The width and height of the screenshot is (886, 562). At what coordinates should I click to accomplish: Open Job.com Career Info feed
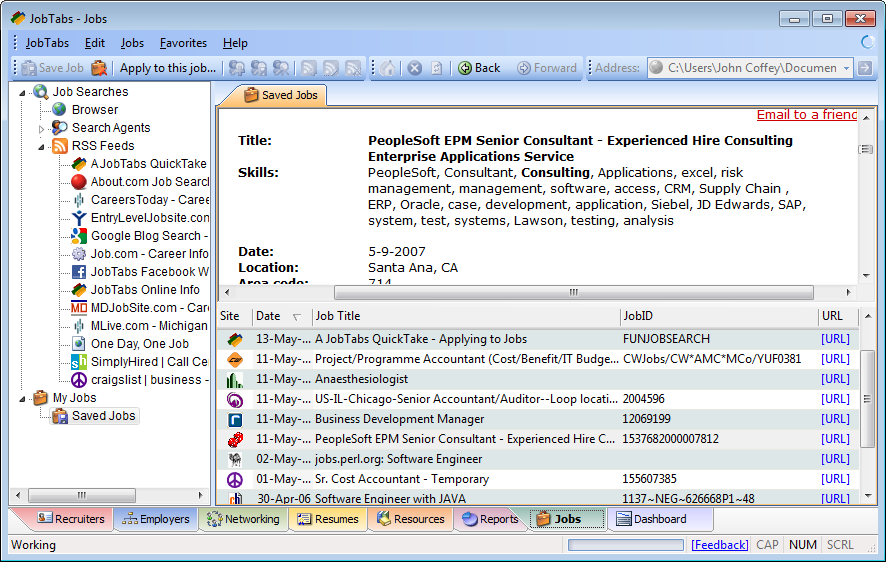149,254
